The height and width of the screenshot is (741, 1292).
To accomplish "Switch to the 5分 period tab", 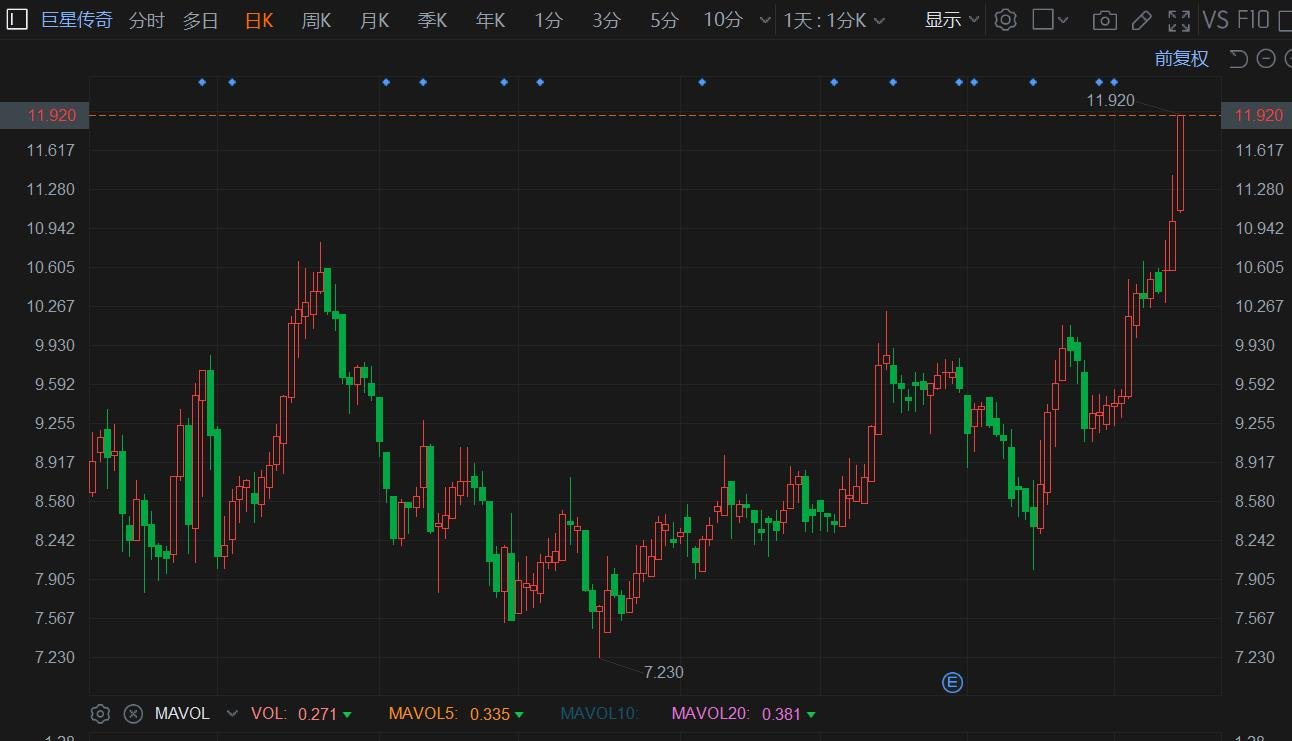I will [x=664, y=20].
